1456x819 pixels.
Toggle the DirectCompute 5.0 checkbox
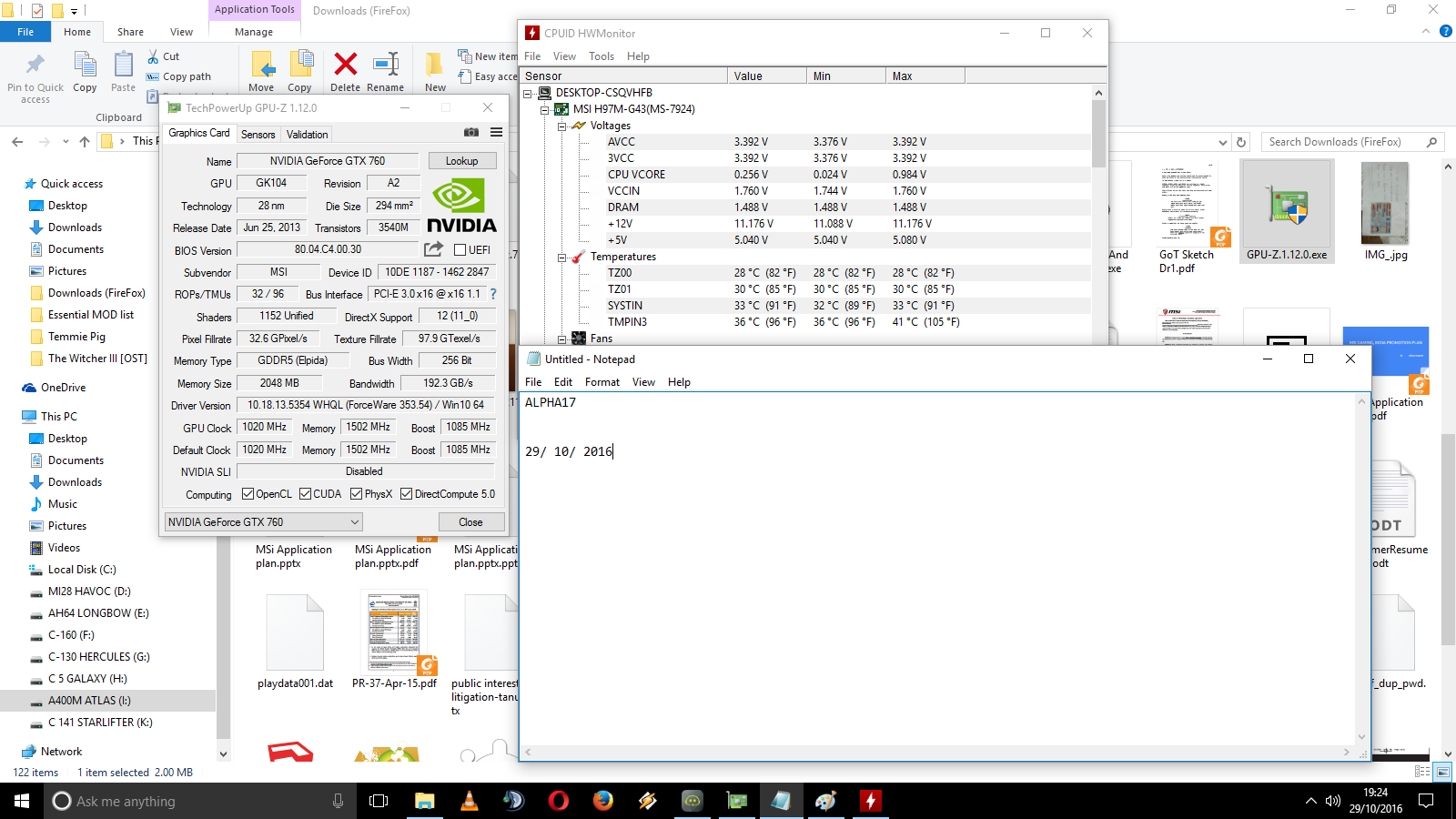[x=406, y=494]
